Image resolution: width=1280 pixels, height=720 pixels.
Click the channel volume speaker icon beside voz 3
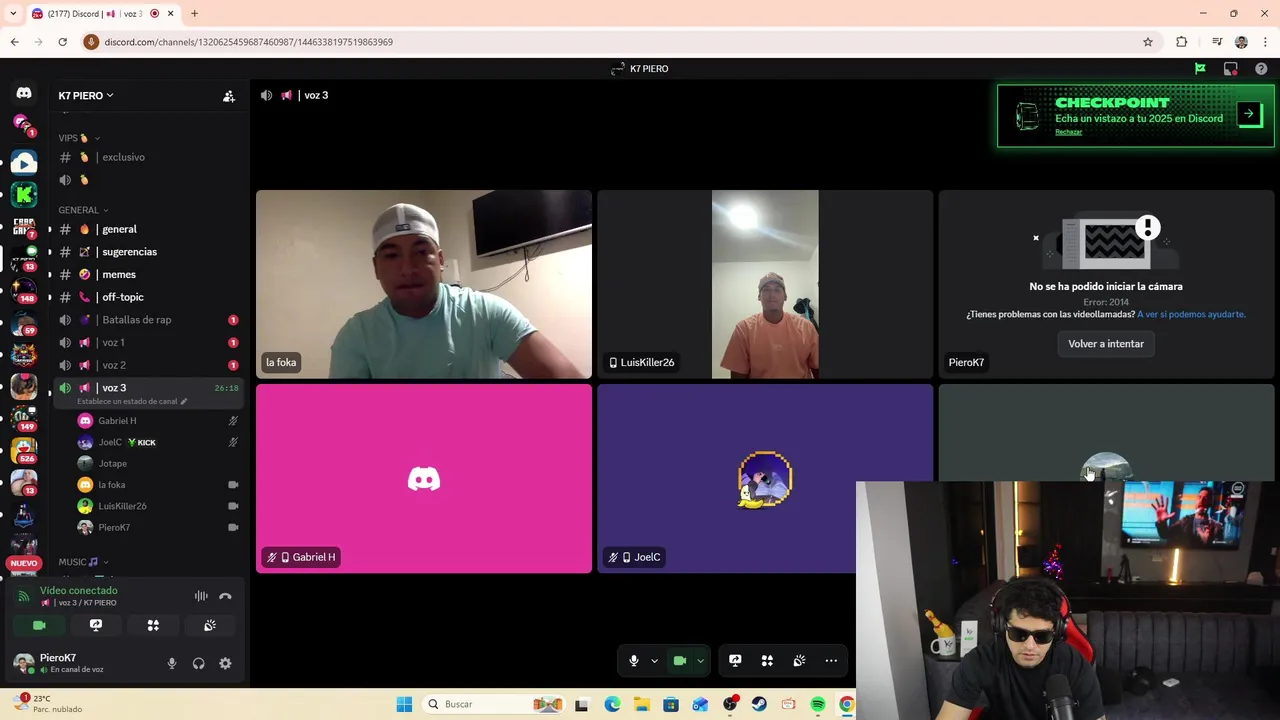(266, 95)
